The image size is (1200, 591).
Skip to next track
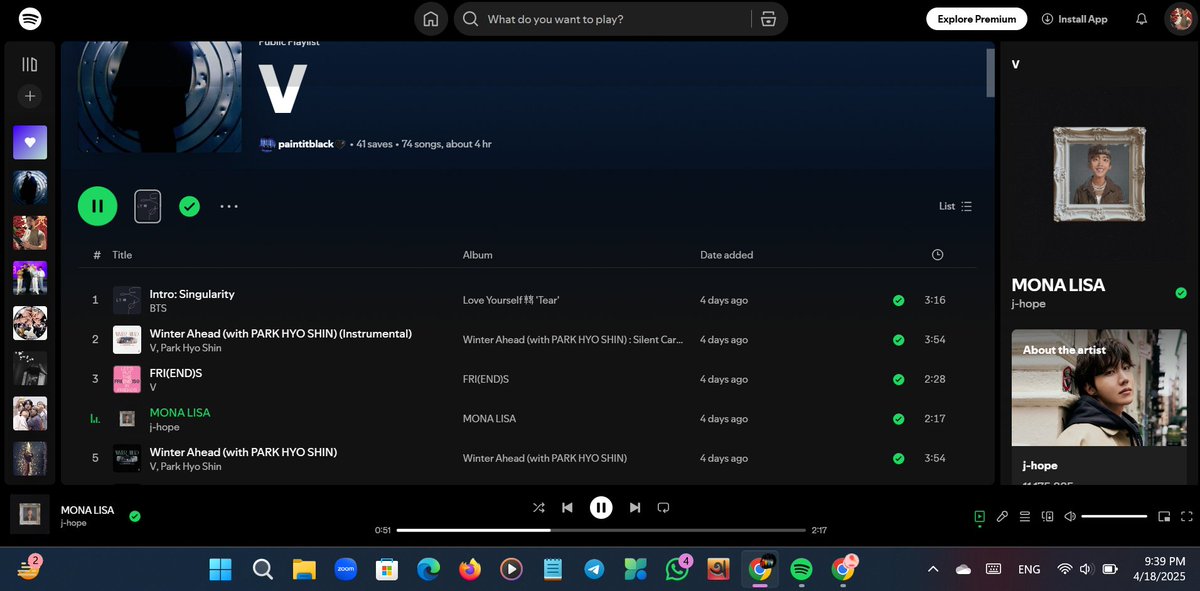[634, 508]
